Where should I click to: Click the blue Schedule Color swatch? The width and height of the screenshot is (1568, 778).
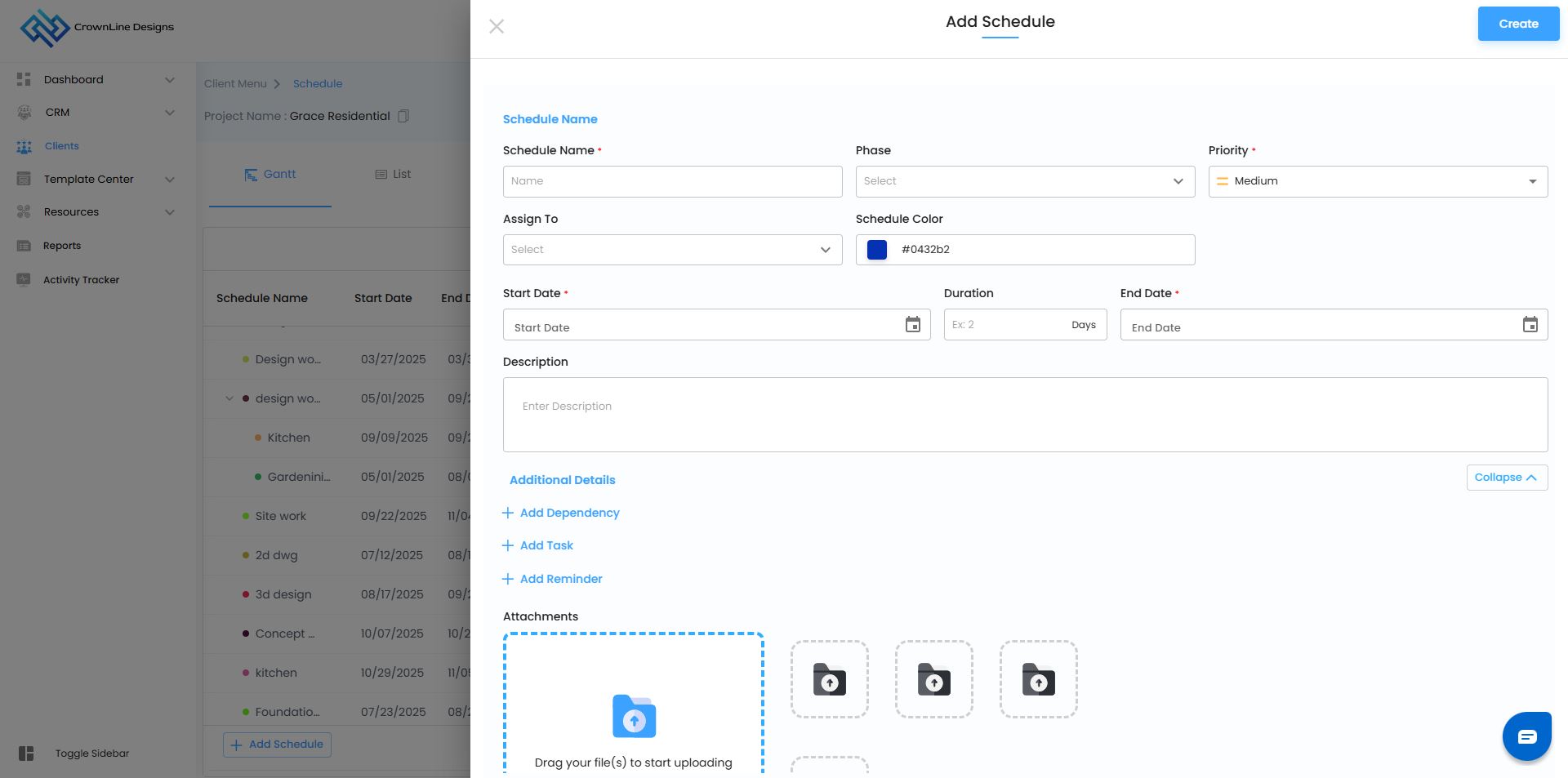(x=877, y=250)
